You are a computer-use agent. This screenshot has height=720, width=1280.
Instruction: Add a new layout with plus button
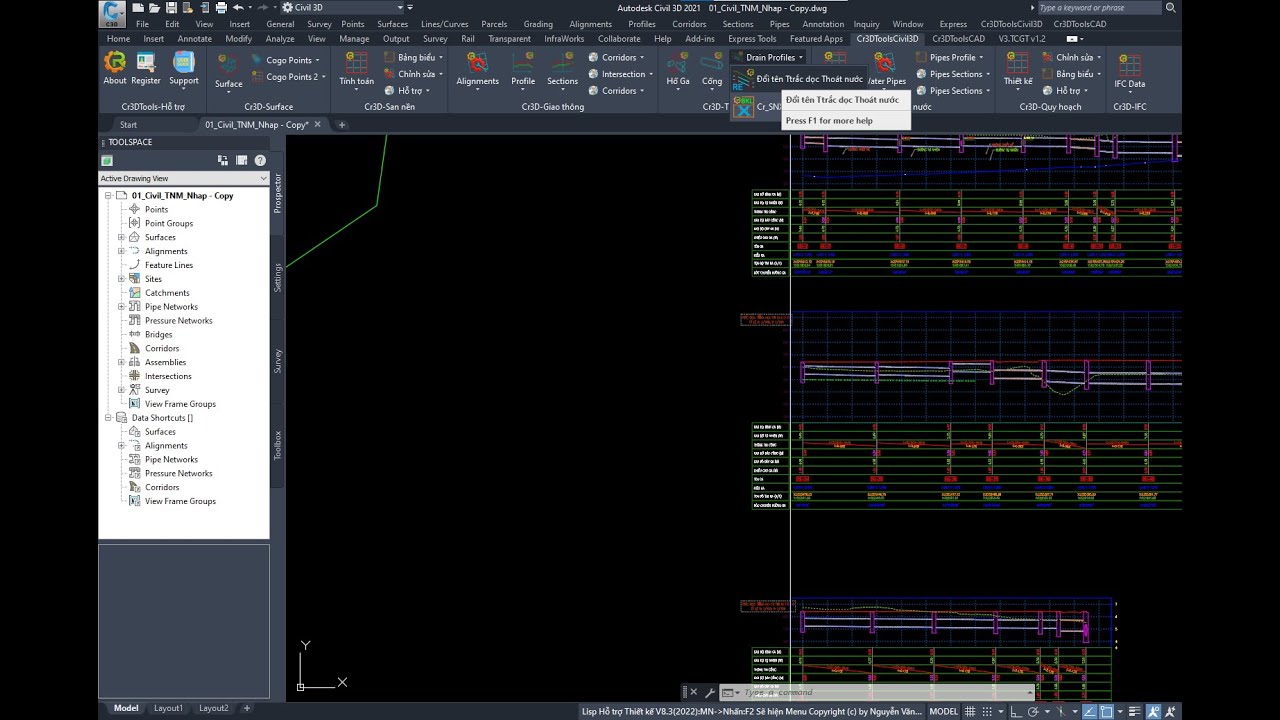point(247,708)
